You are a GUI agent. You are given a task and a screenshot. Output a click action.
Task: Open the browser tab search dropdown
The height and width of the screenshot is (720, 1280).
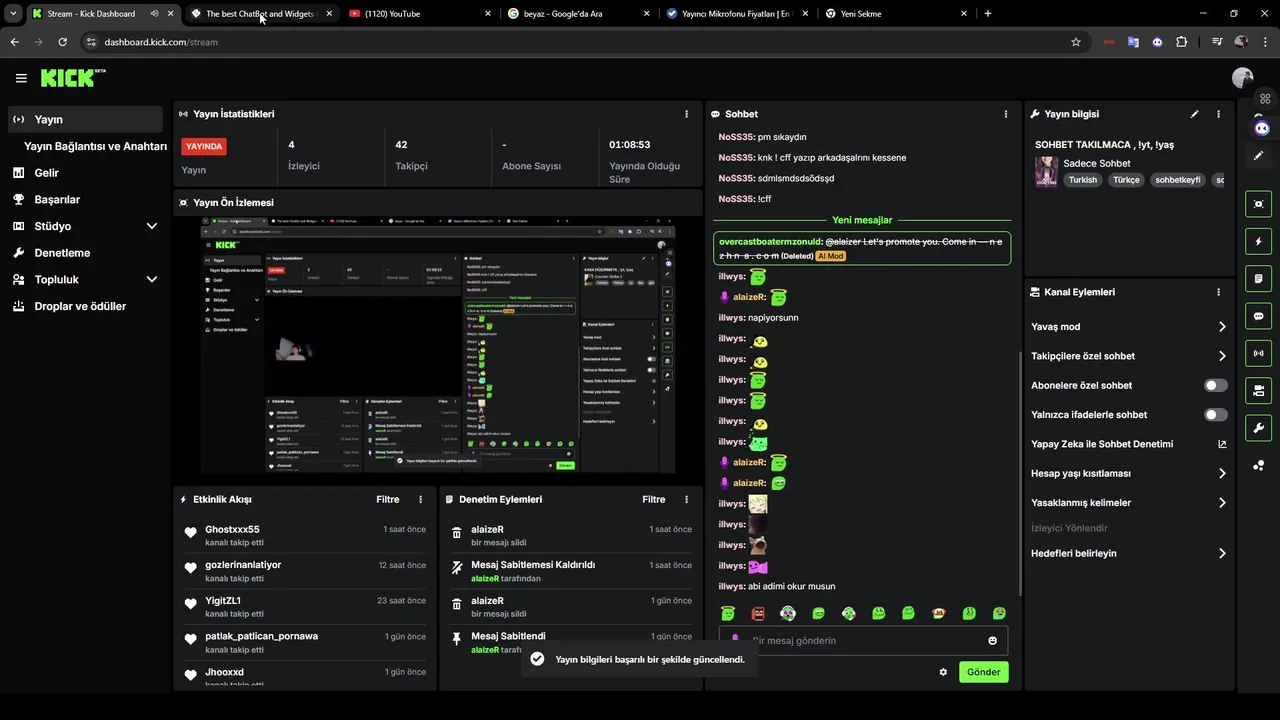[x=13, y=14]
